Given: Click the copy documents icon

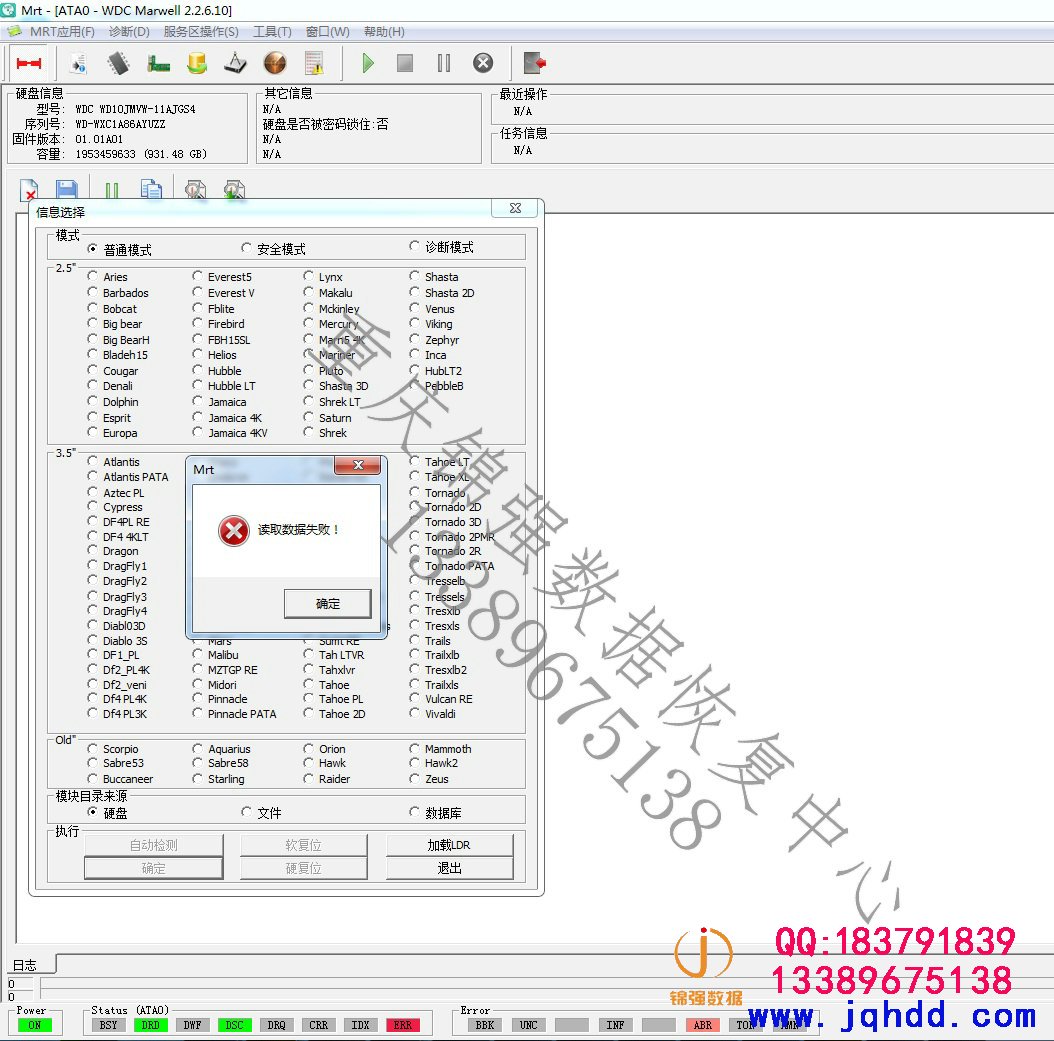Looking at the screenshot, I should coord(151,190).
